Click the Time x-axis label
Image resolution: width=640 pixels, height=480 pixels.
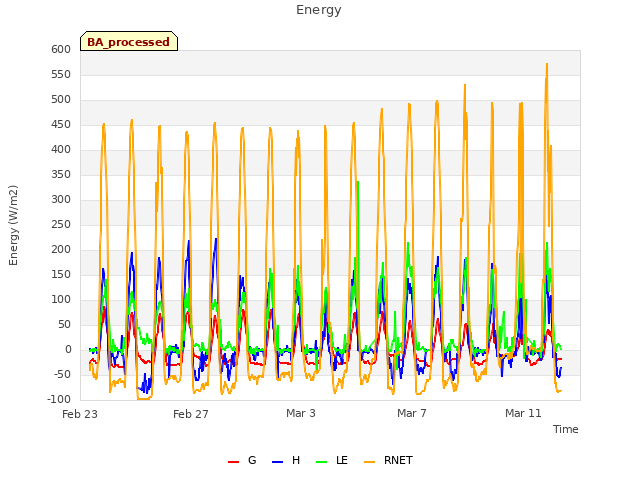tap(566, 429)
